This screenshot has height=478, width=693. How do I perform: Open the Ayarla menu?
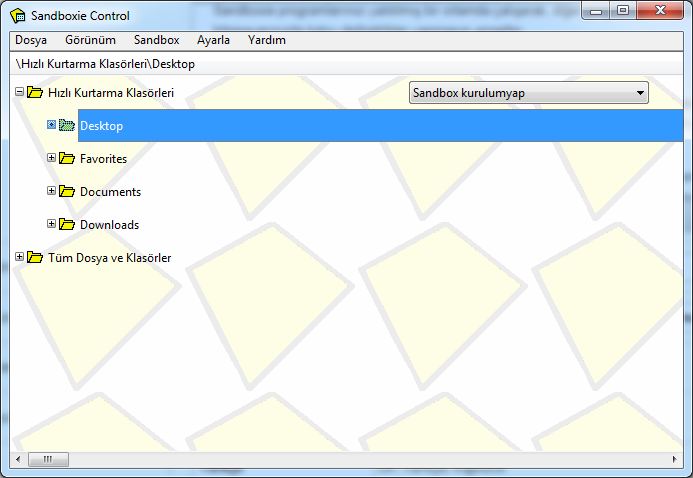click(213, 40)
